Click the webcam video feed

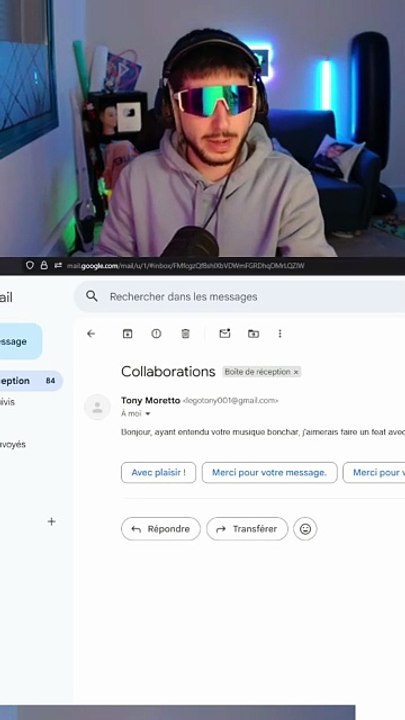tap(202, 128)
